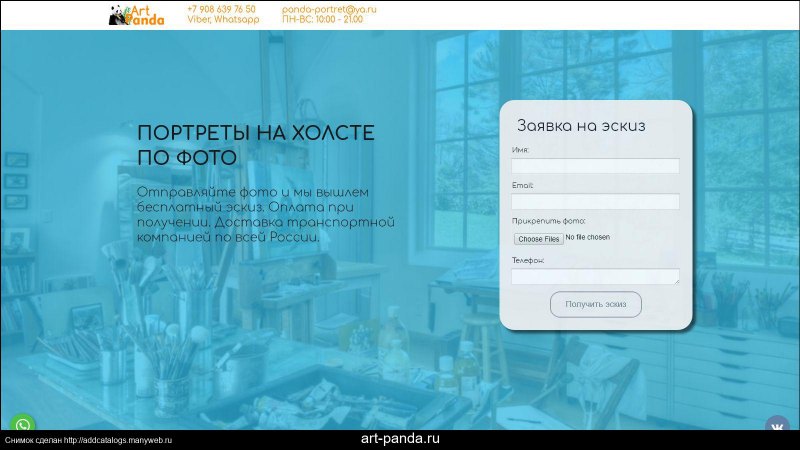800x450 pixels.
Task: Click the resize handle of Телефон field
Action: coord(676,281)
